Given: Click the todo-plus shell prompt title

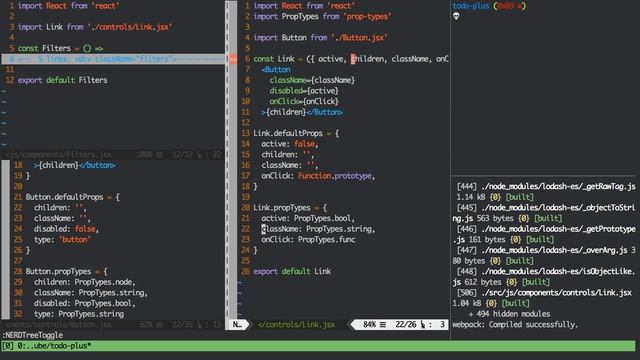Looking at the screenshot, I should pyautogui.click(x=471, y=6).
